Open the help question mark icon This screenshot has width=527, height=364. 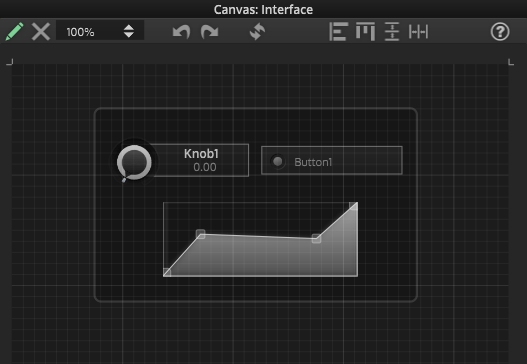click(500, 32)
